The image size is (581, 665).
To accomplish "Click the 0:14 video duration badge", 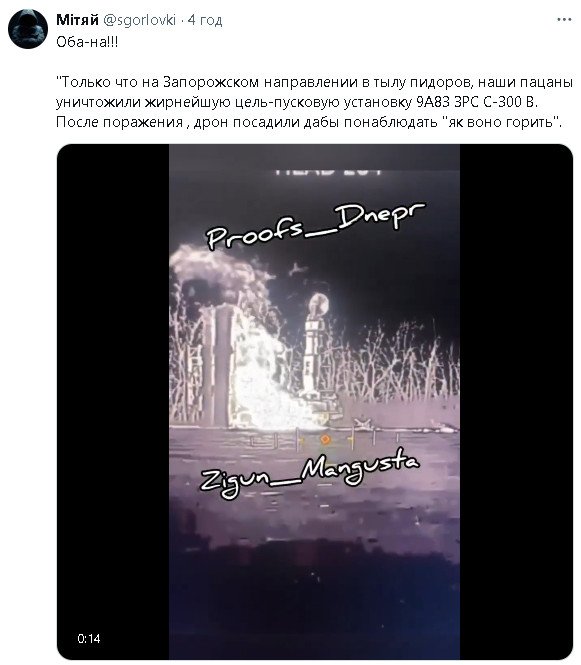I will coord(89,639).
